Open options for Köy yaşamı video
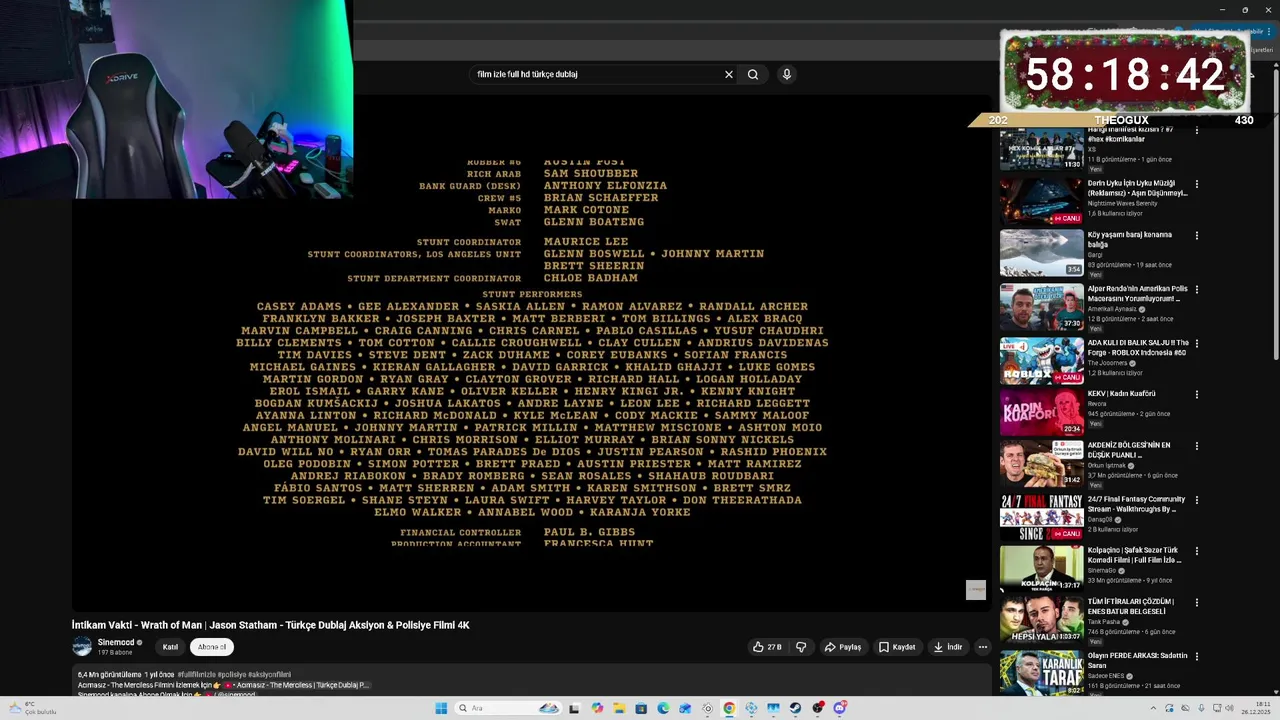The height and width of the screenshot is (720, 1280). click(x=1197, y=236)
